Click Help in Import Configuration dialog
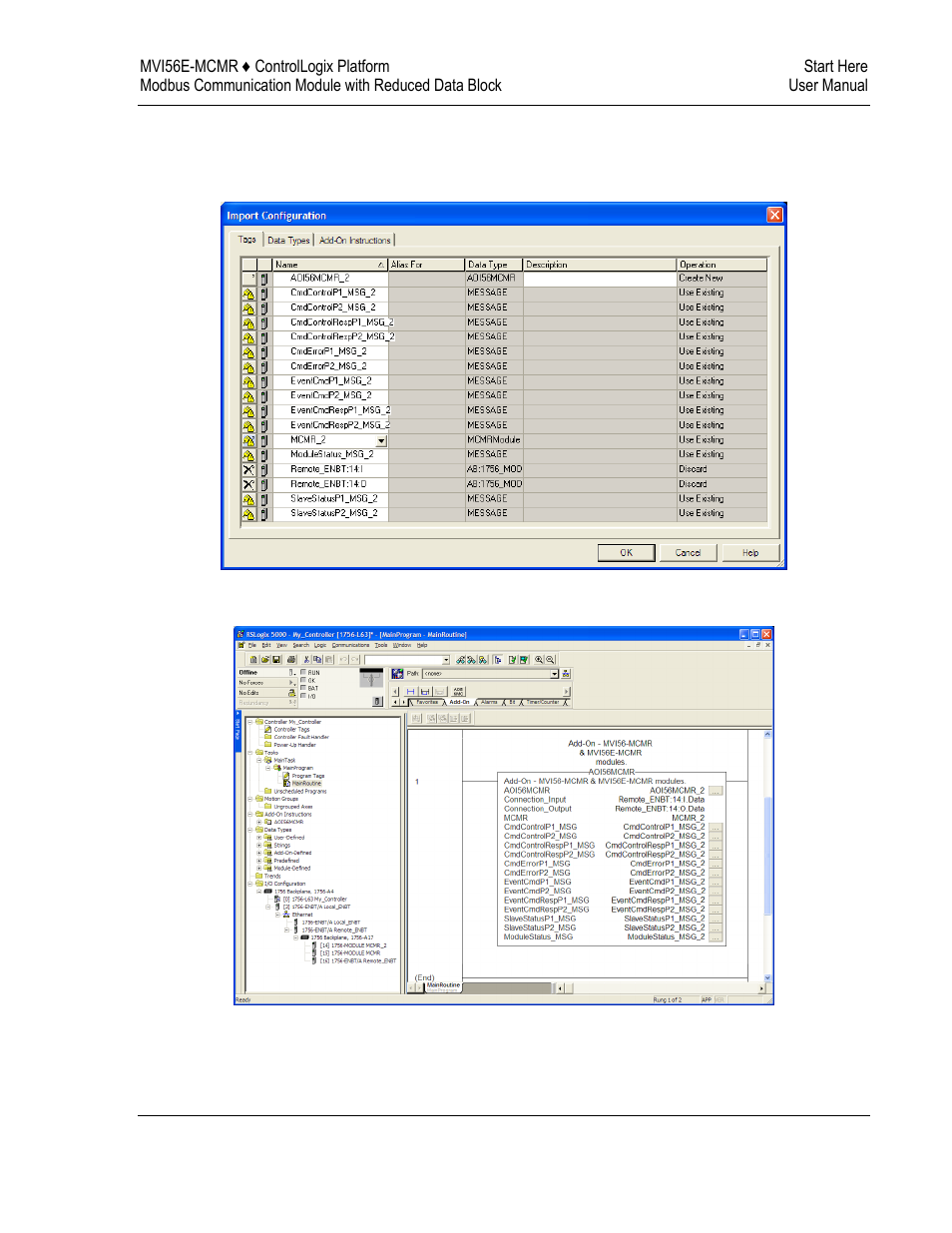Image resolution: width=952 pixels, height=1233 pixels. coord(750,553)
